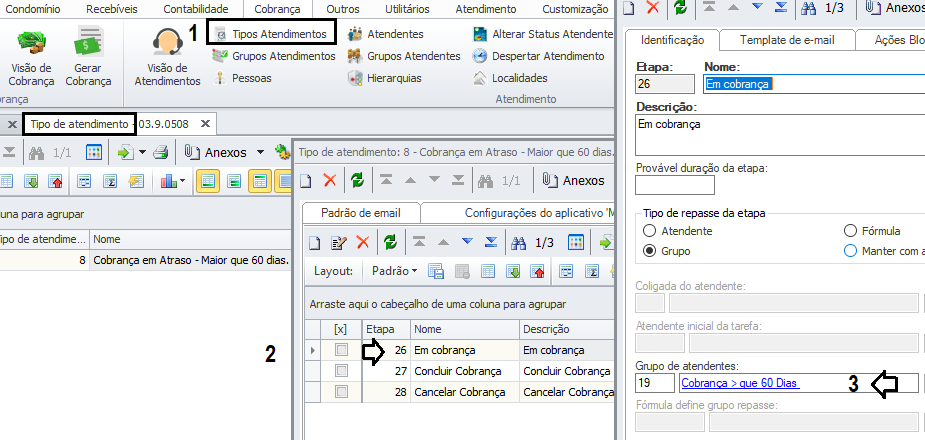
Task: Check the box for row 27 Concluir Cobrança
Action: point(341,371)
